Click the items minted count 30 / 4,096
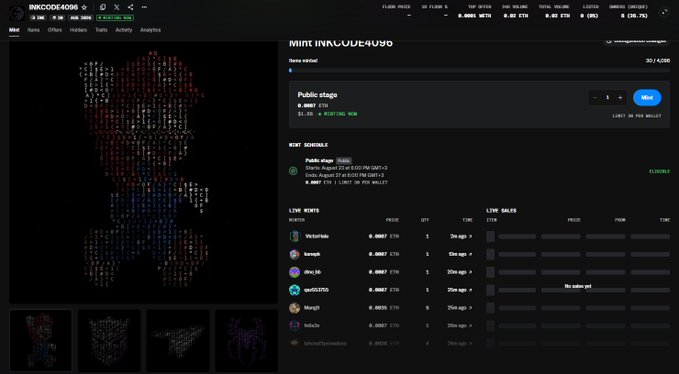This screenshot has height=374, width=679. point(658,61)
